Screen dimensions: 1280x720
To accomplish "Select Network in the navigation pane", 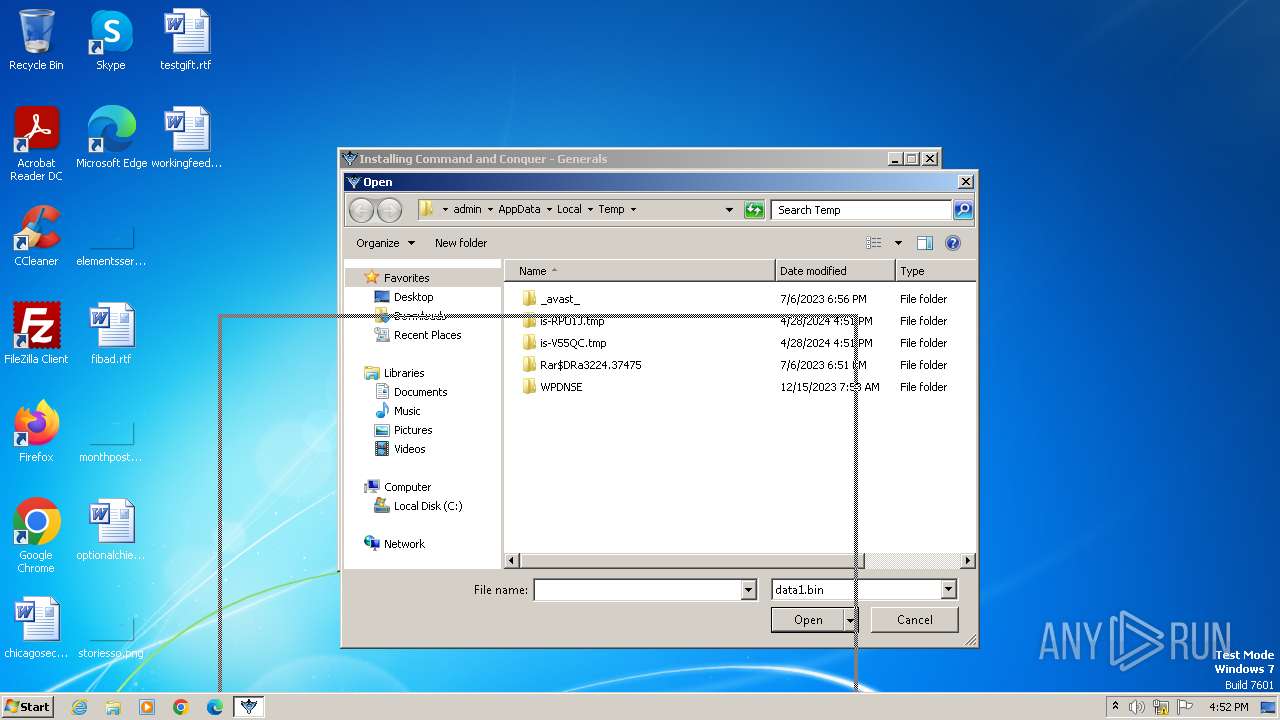I will point(404,544).
